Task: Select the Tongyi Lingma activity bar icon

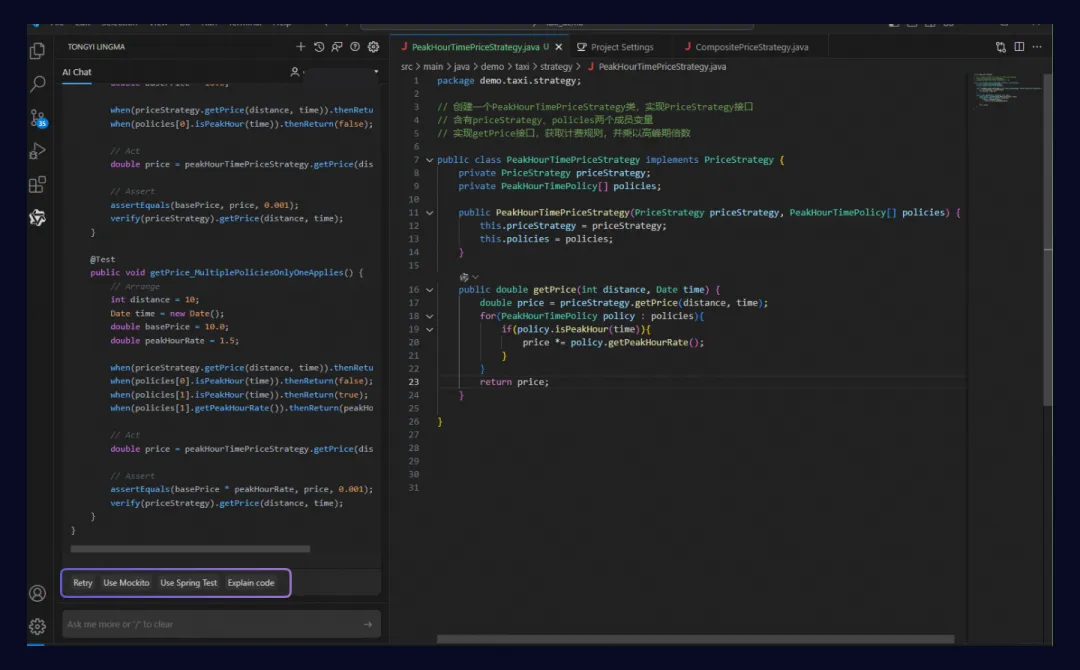Action: pos(37,218)
